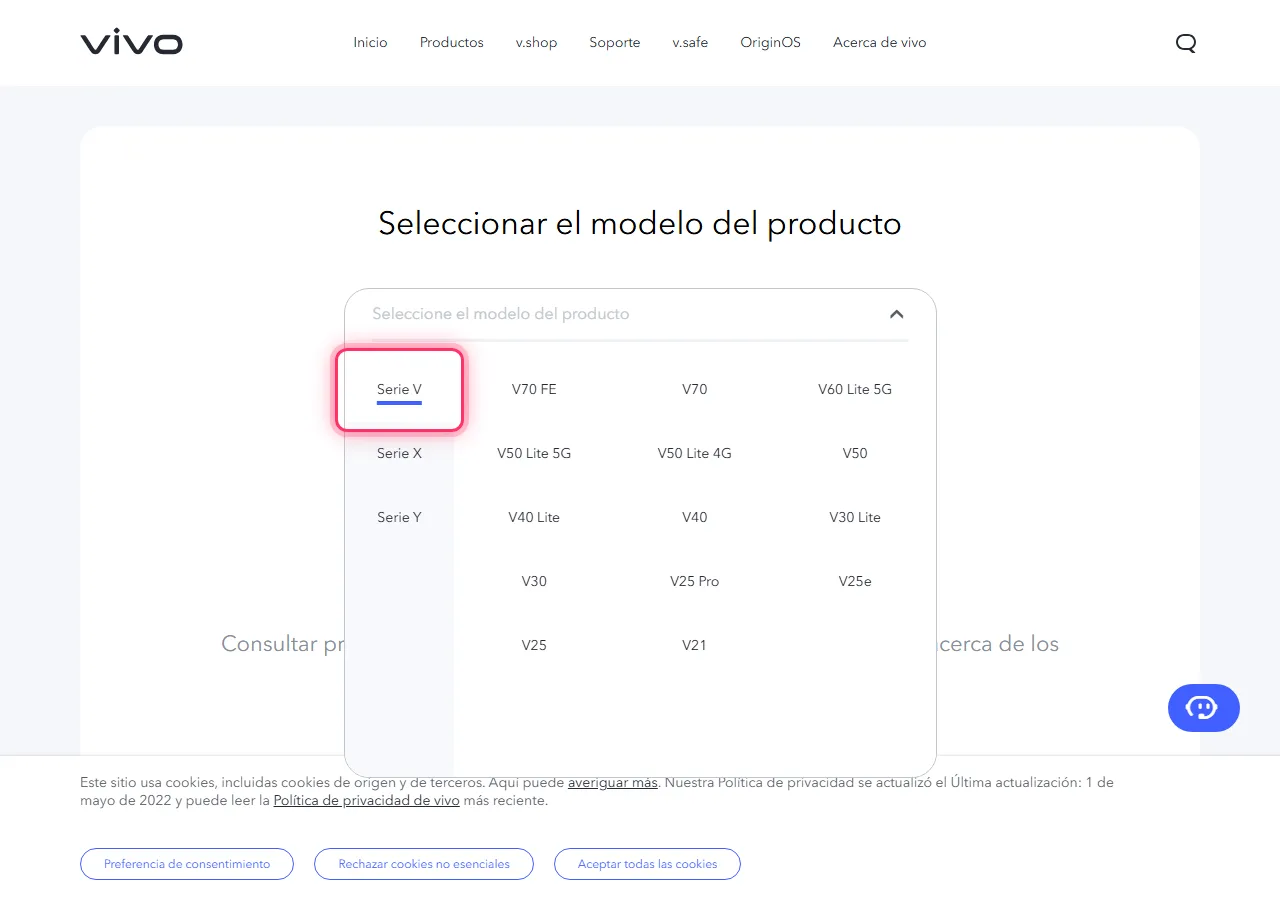Choose the V30 Lite model
The width and height of the screenshot is (1280, 900).
tap(855, 518)
